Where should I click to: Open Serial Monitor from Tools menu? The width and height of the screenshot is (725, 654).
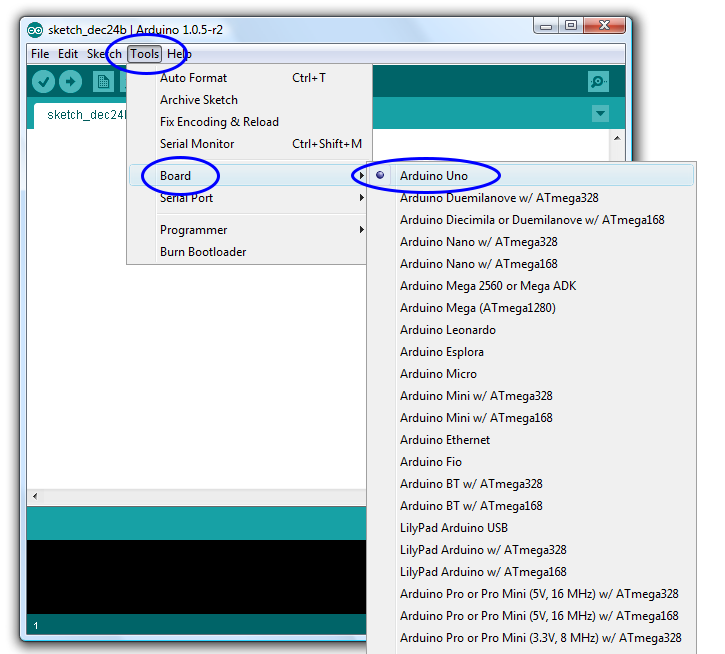tap(249, 144)
